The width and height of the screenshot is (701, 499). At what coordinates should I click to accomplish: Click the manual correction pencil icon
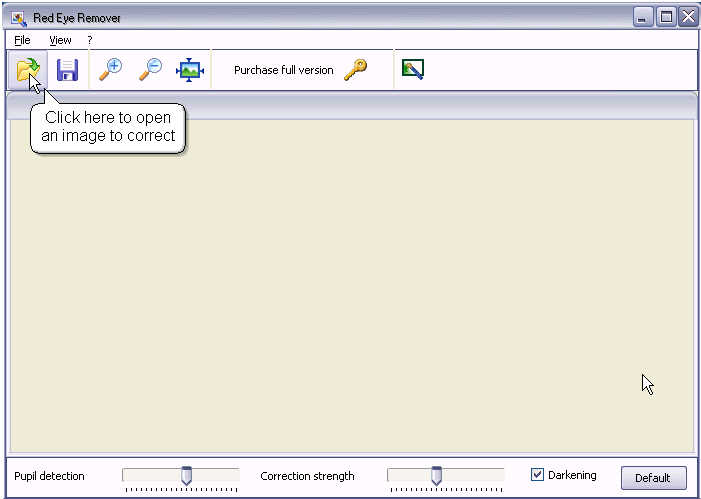point(413,70)
